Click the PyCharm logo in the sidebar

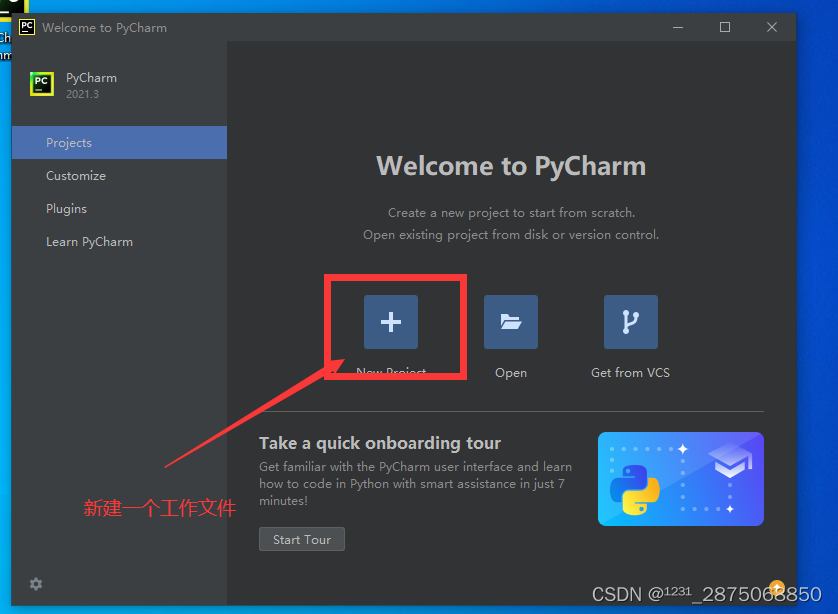pyautogui.click(x=42, y=84)
